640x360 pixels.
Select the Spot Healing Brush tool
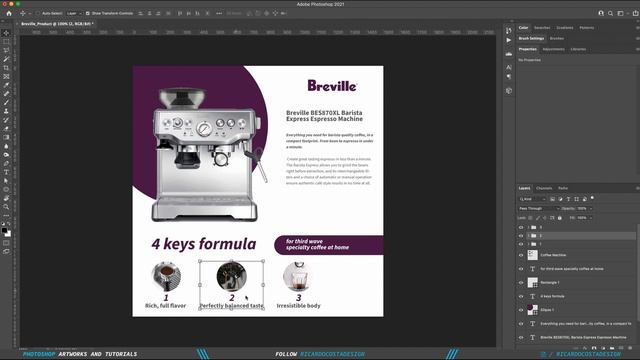point(6,94)
